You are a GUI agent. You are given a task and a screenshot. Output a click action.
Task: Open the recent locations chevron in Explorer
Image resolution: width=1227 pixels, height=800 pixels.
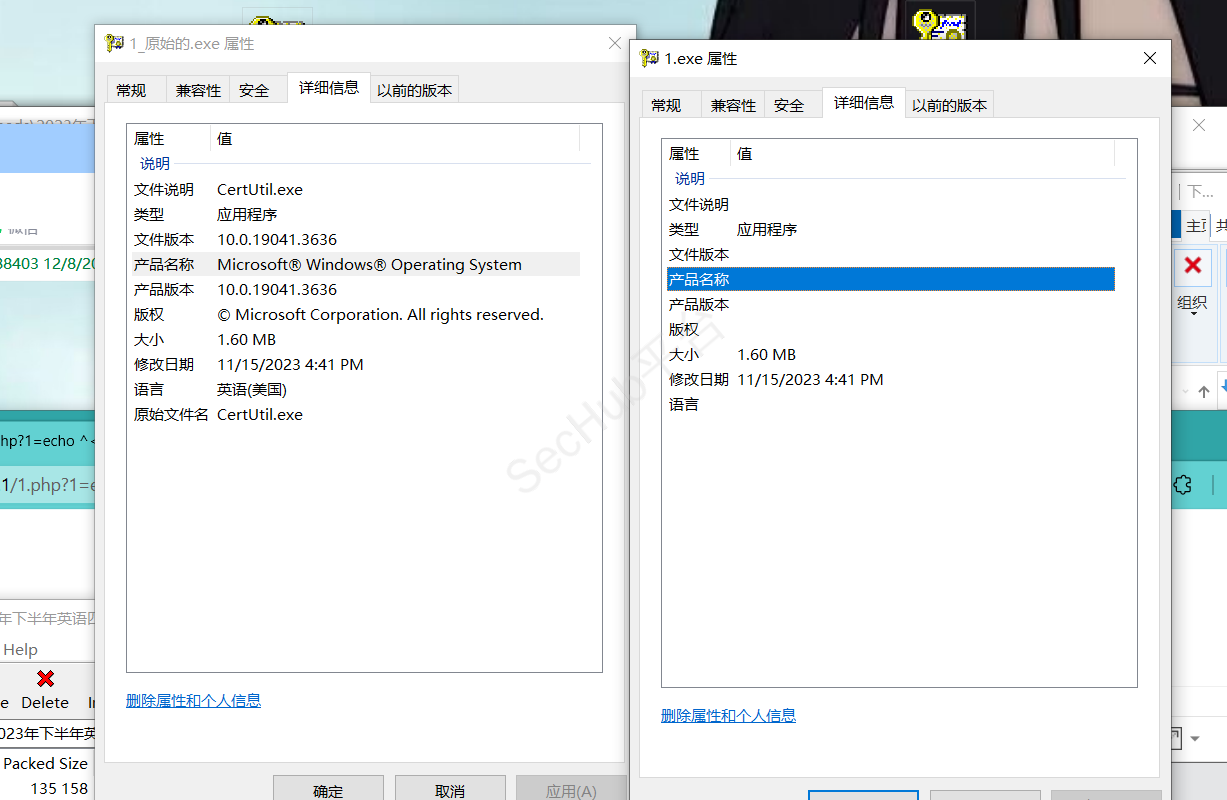(1185, 391)
